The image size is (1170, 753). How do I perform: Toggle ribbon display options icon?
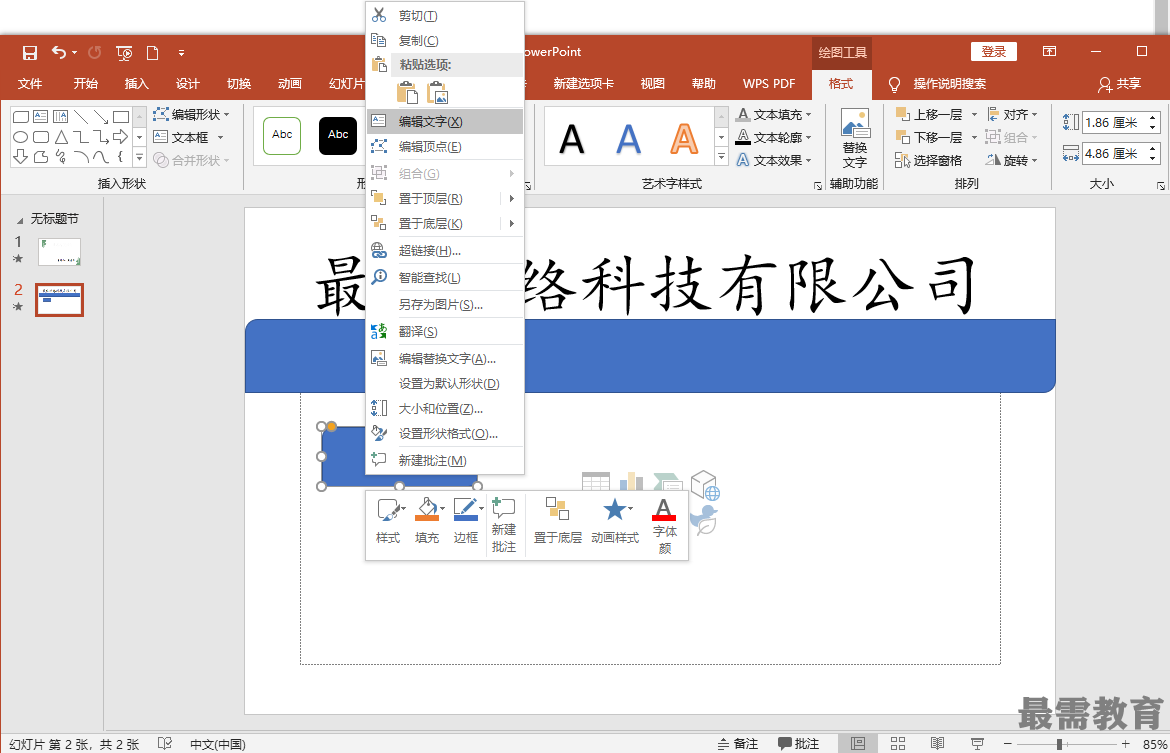pyautogui.click(x=1049, y=51)
